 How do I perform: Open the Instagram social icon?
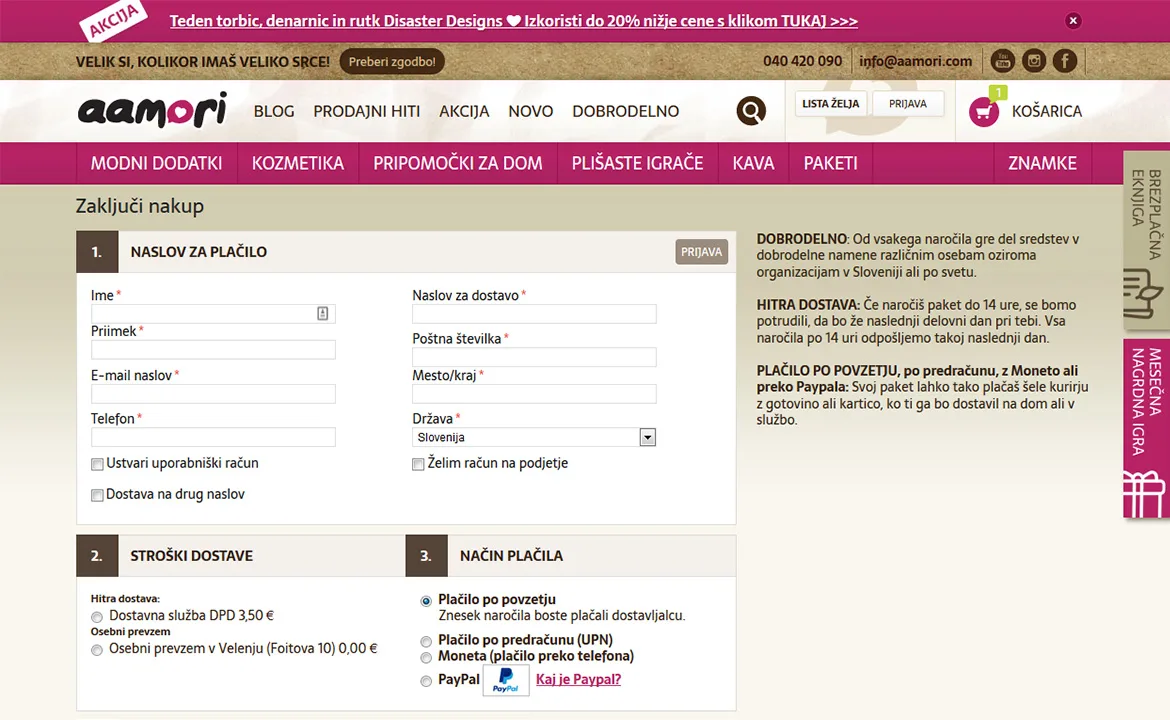tap(1033, 61)
